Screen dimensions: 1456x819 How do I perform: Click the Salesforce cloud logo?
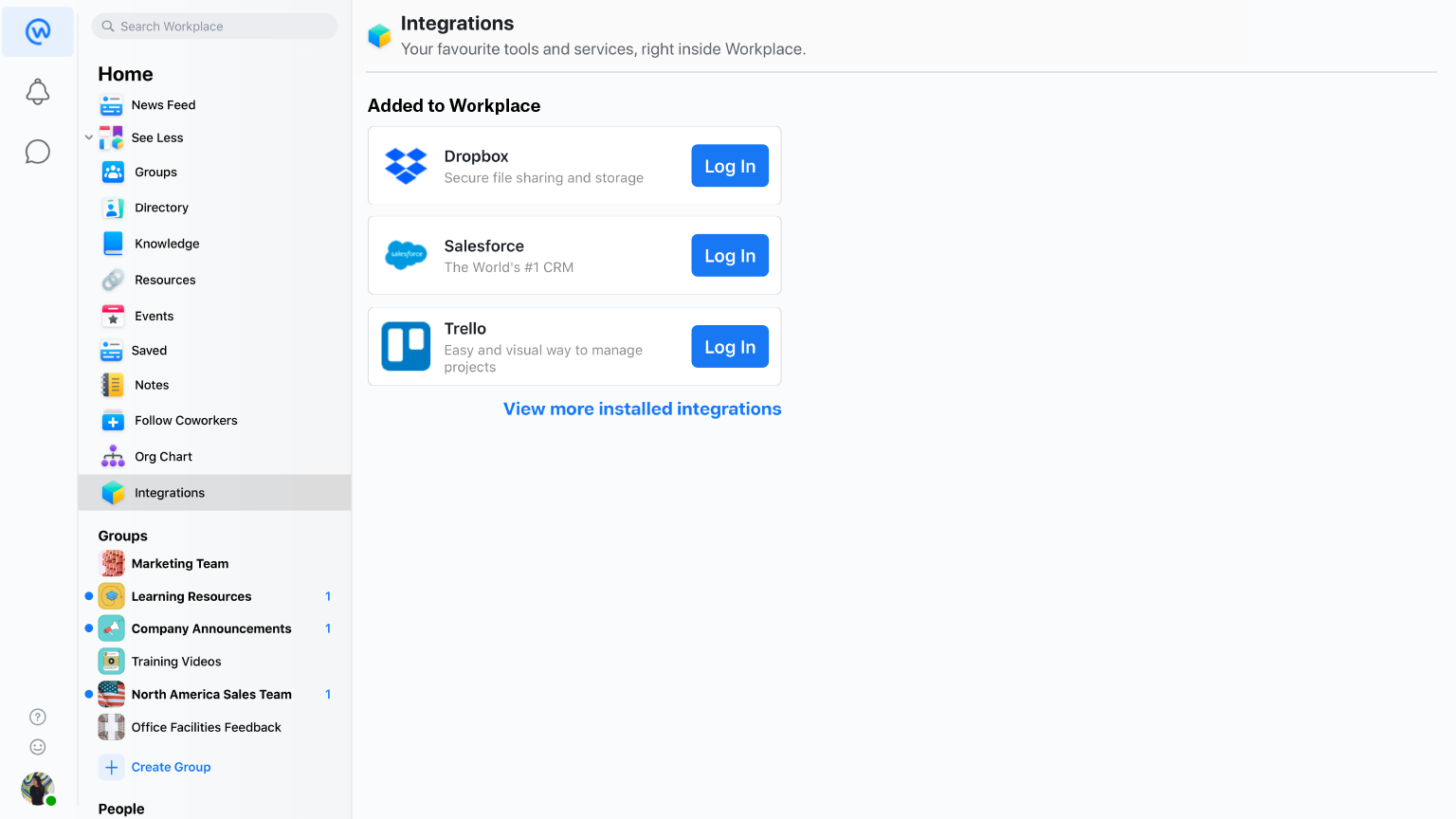pos(406,255)
